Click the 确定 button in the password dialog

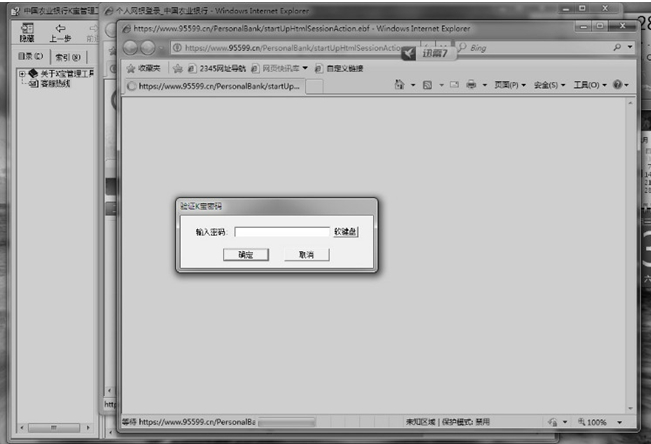click(245, 255)
